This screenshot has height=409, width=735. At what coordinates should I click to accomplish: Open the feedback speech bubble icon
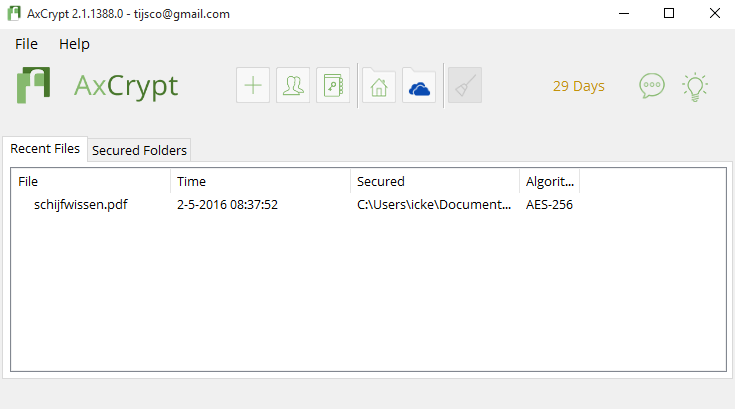[652, 86]
